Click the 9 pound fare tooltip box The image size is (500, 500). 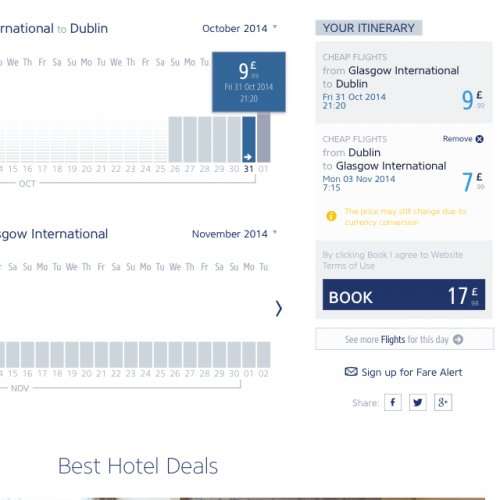click(x=249, y=82)
